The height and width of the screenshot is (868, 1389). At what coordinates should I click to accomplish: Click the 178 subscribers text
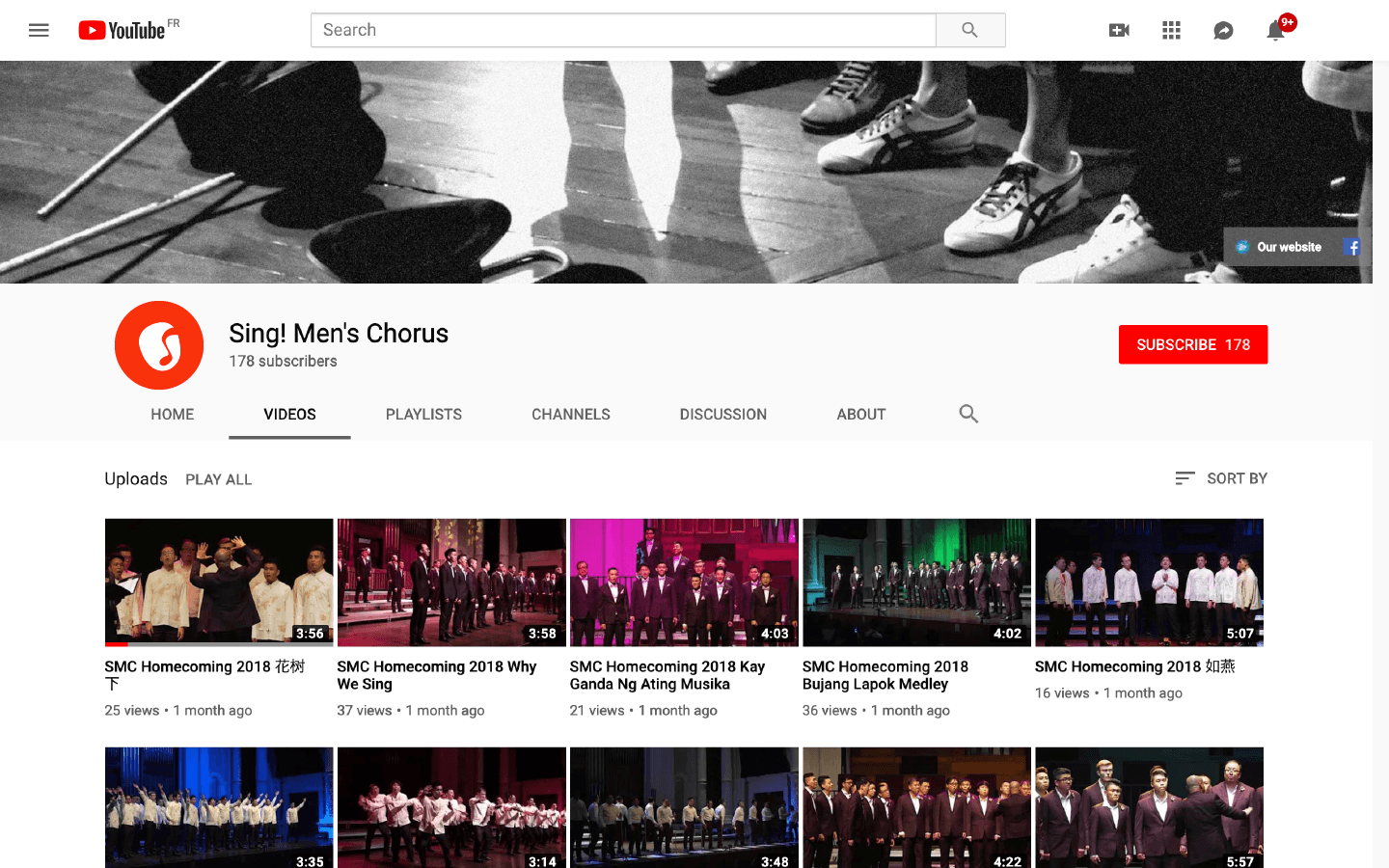coord(283,362)
